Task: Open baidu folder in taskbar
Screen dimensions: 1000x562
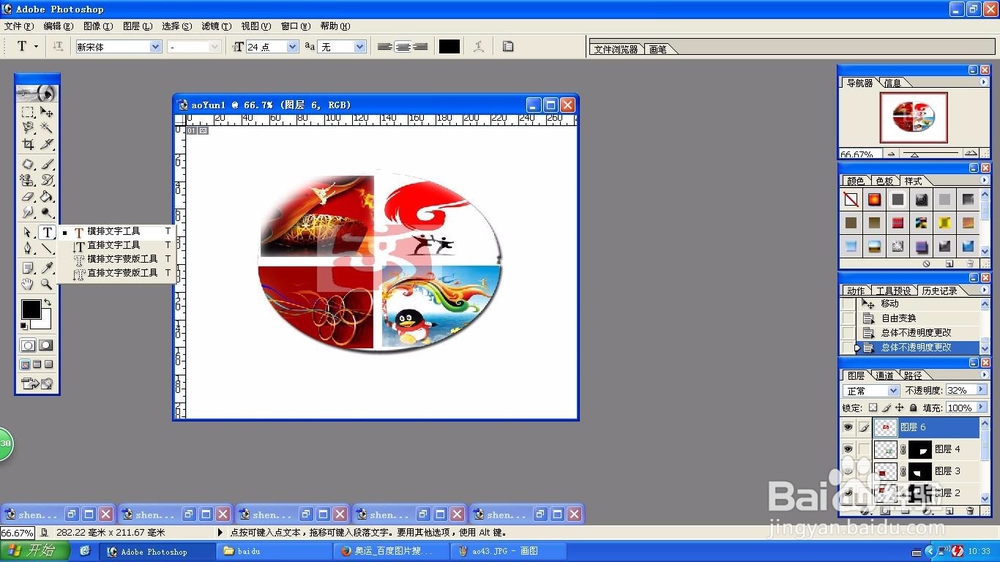Action: [x=272, y=551]
